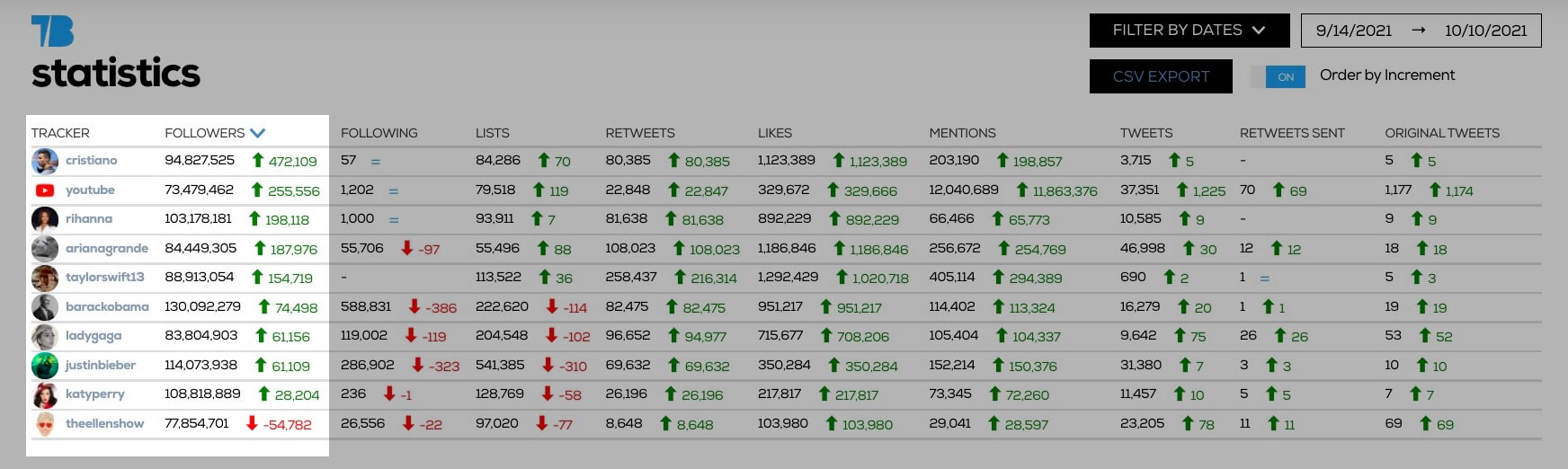The width and height of the screenshot is (1568, 469).
Task: Click the Followers sort chevron
Action: pos(258,133)
